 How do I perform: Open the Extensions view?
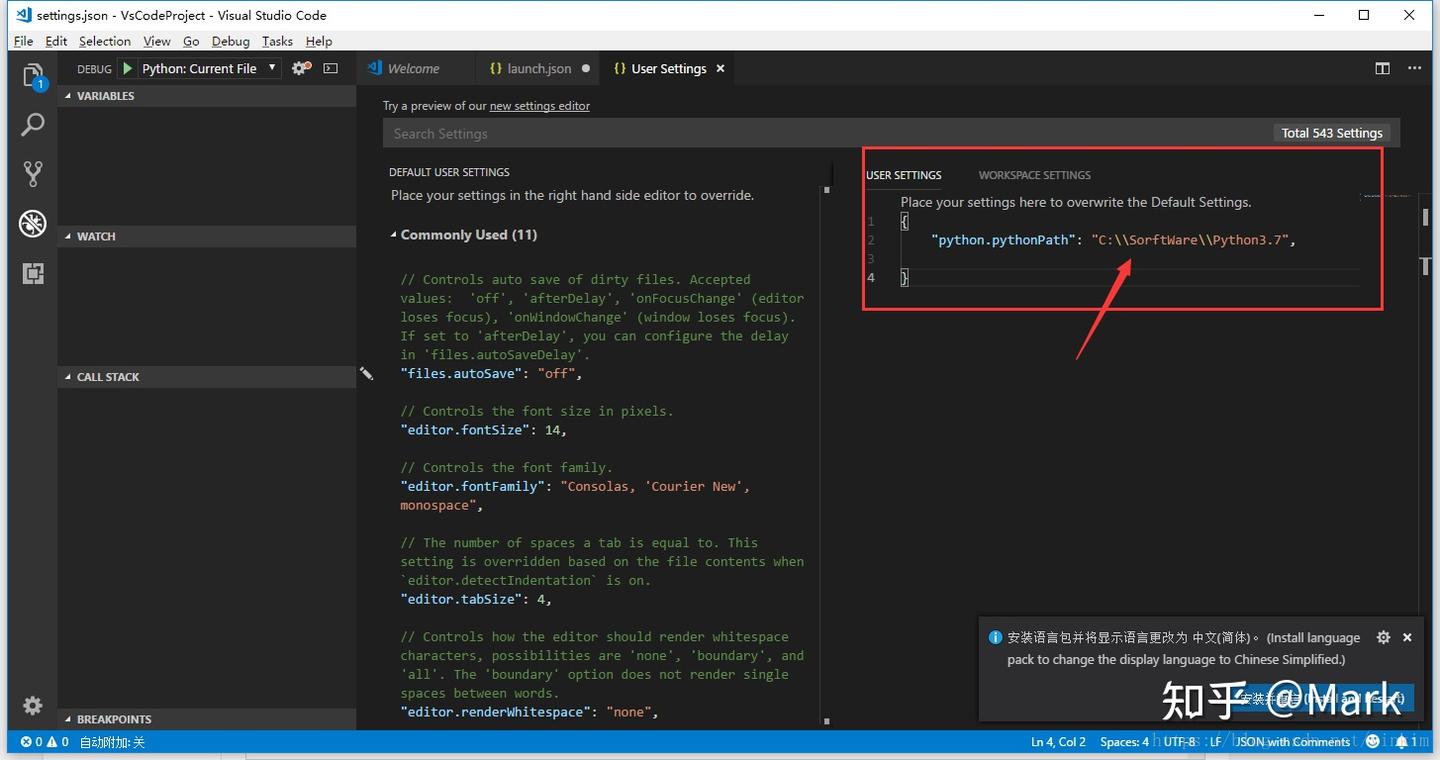(33, 272)
